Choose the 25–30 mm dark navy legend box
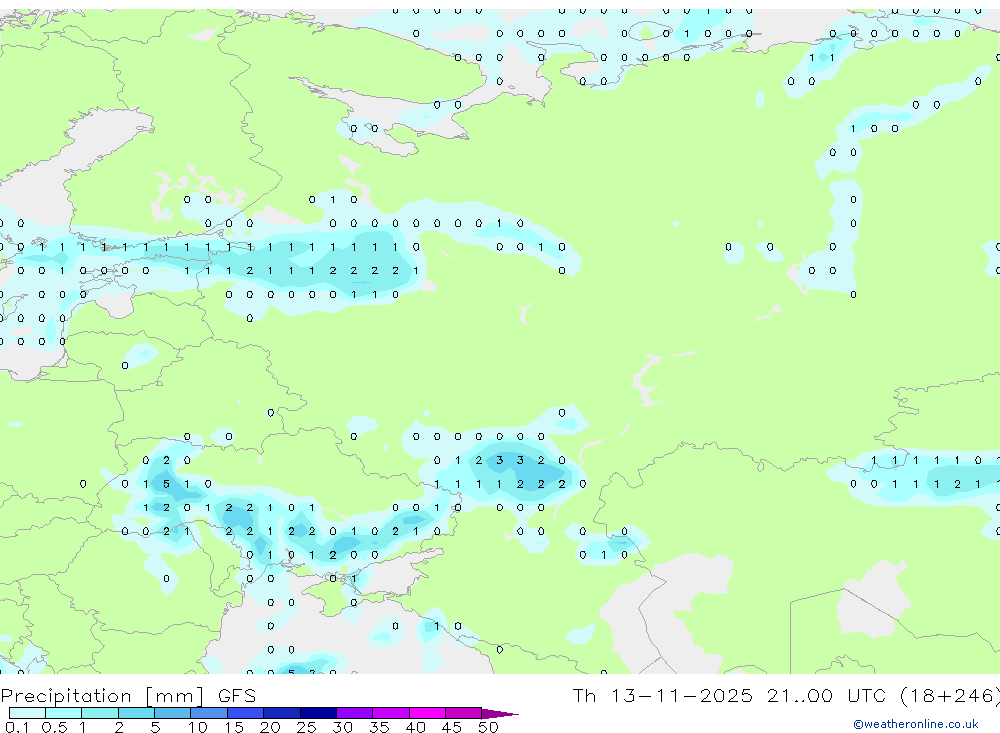The width and height of the screenshot is (1000, 733). (318, 713)
